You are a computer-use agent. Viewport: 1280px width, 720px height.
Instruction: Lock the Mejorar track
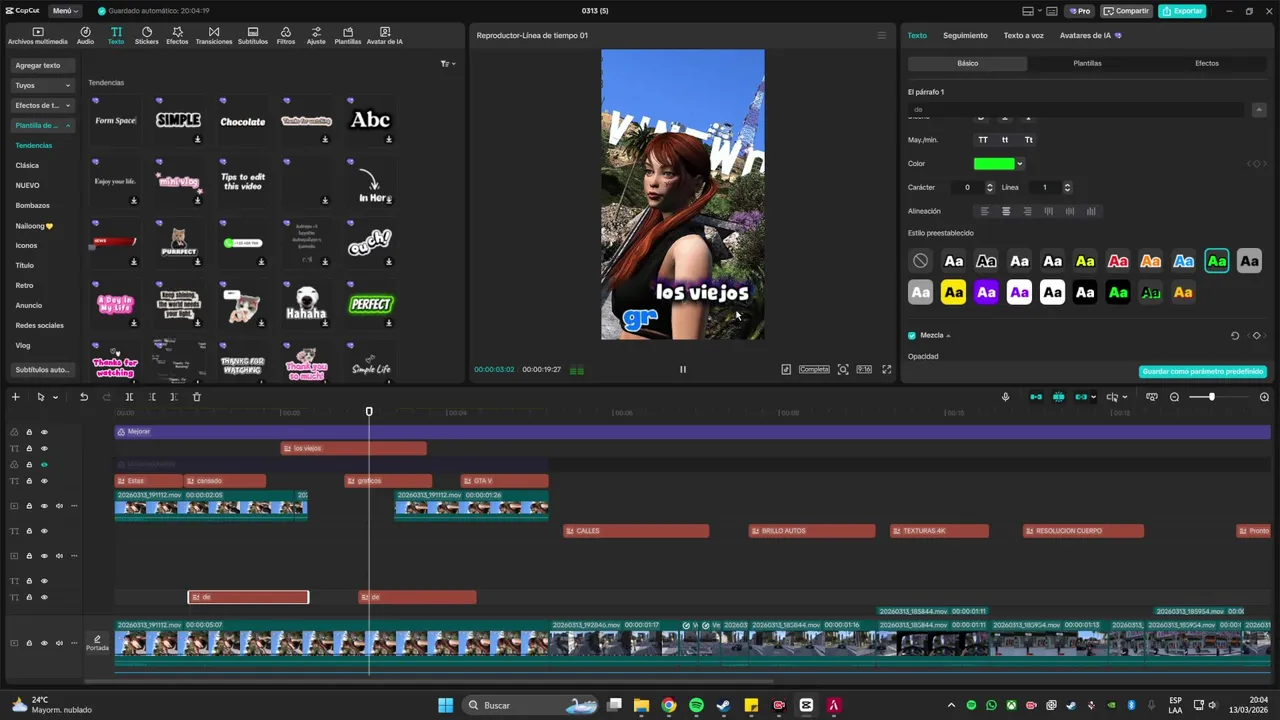(x=29, y=432)
